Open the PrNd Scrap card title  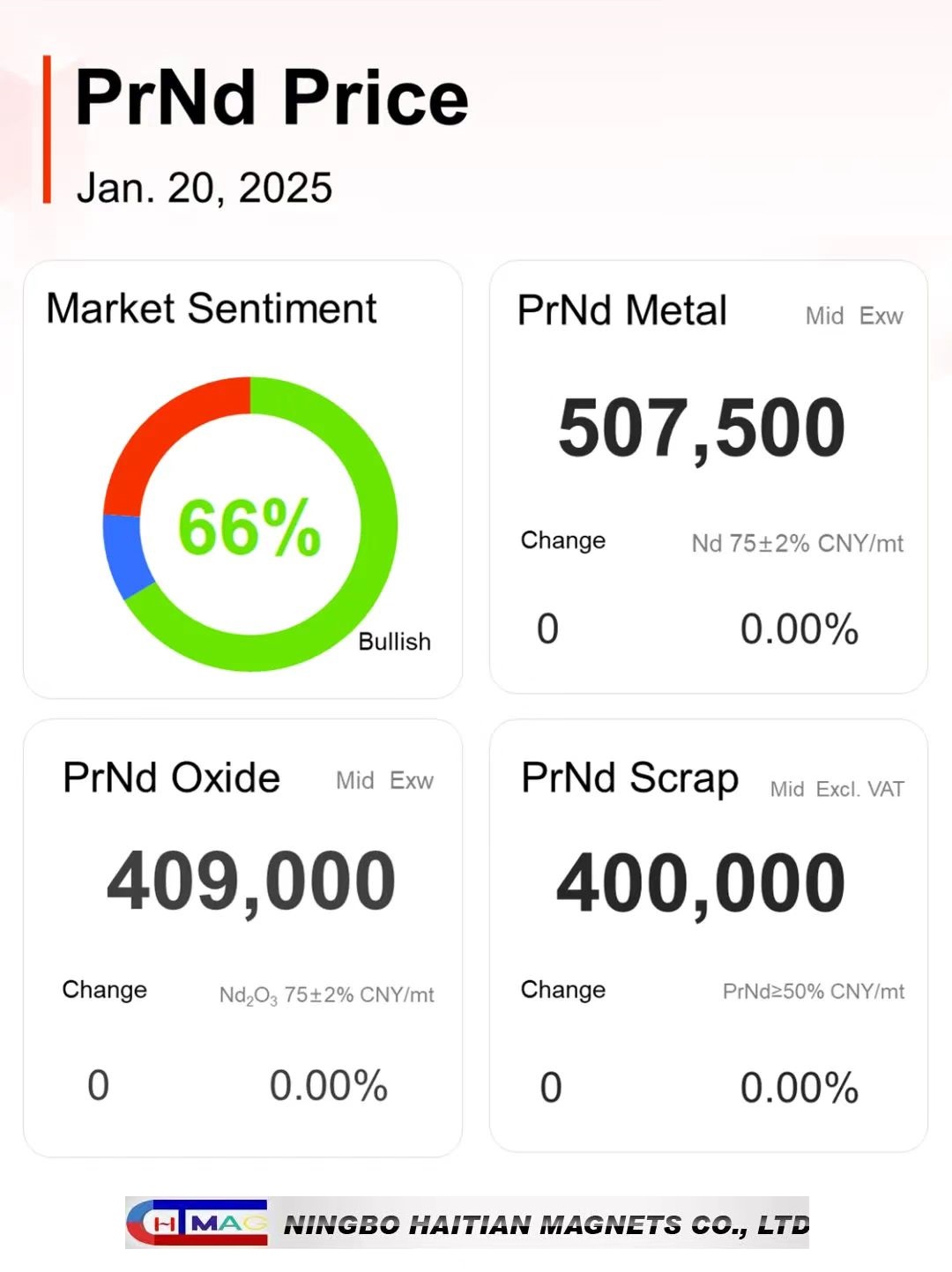[630, 778]
